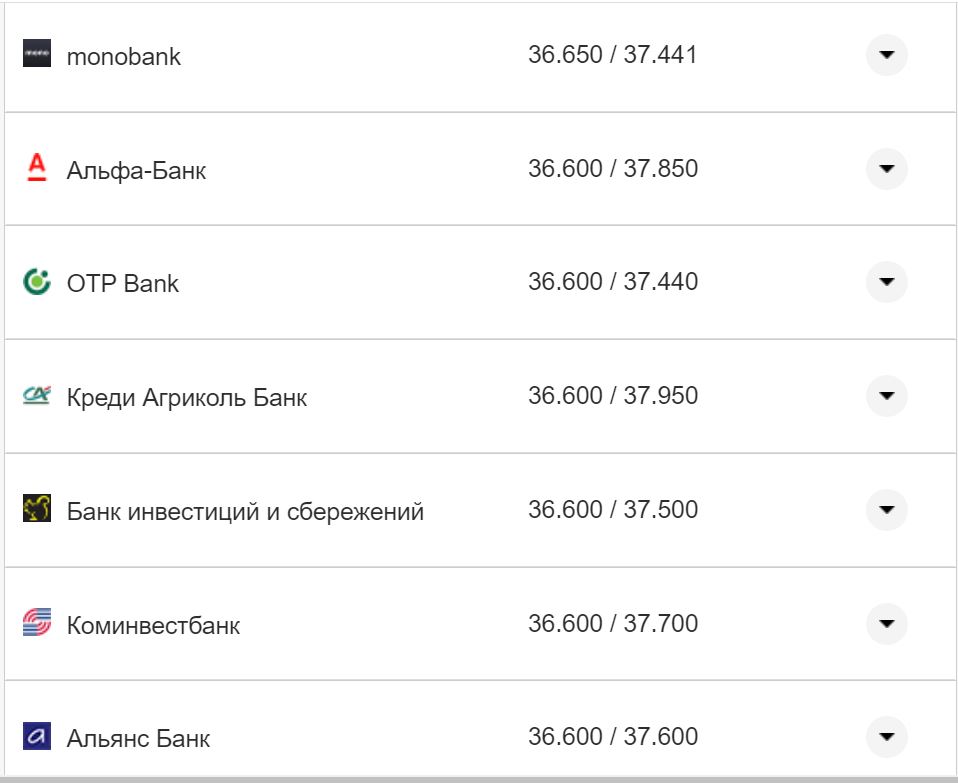Click the Креди Агриколь Банк logo
Screen dimensions: 958x783
[x=38, y=395]
